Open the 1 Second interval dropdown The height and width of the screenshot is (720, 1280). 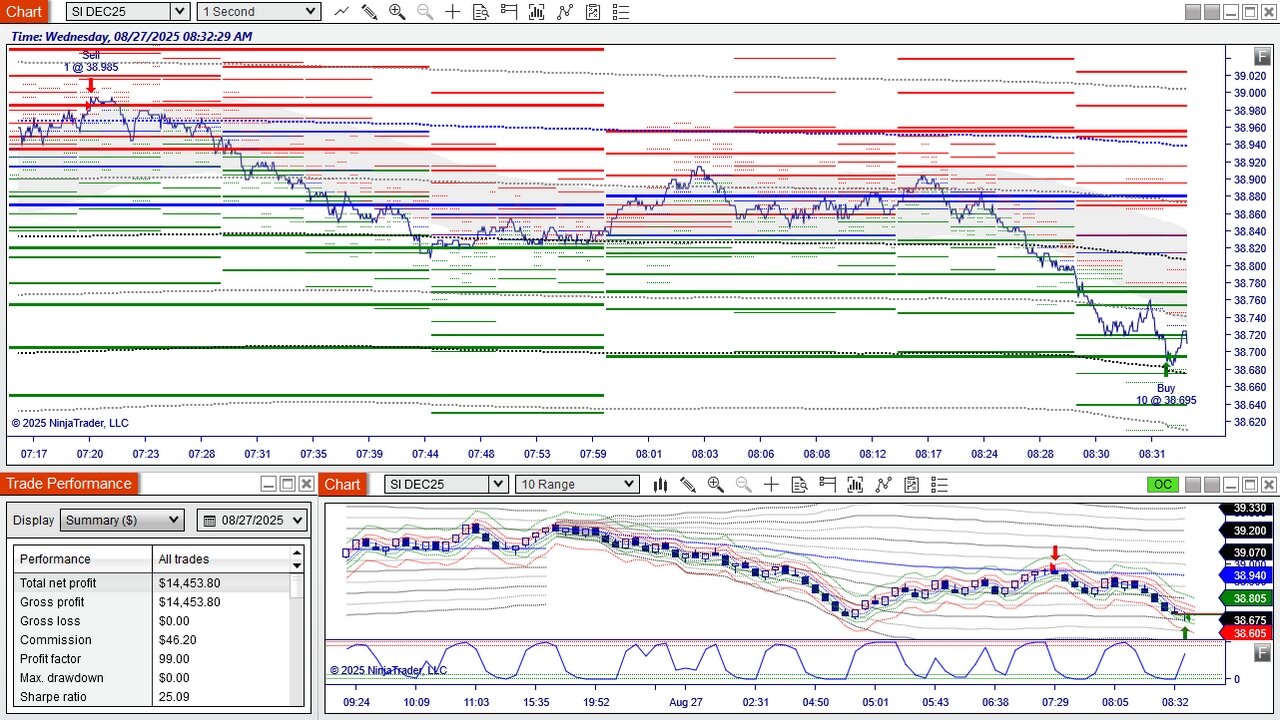click(258, 12)
